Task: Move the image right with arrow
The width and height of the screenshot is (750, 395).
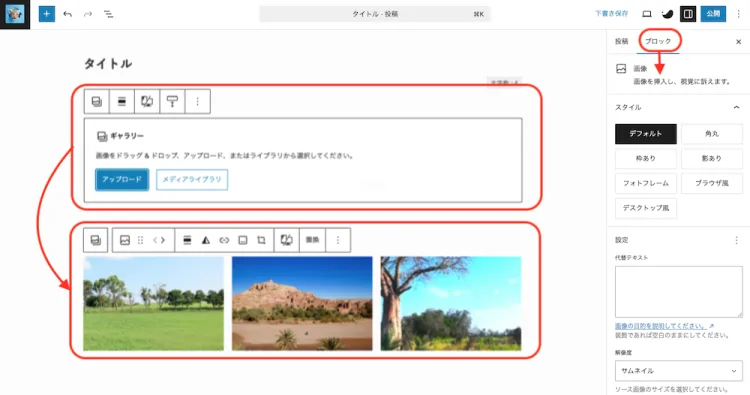Action: coord(163,240)
